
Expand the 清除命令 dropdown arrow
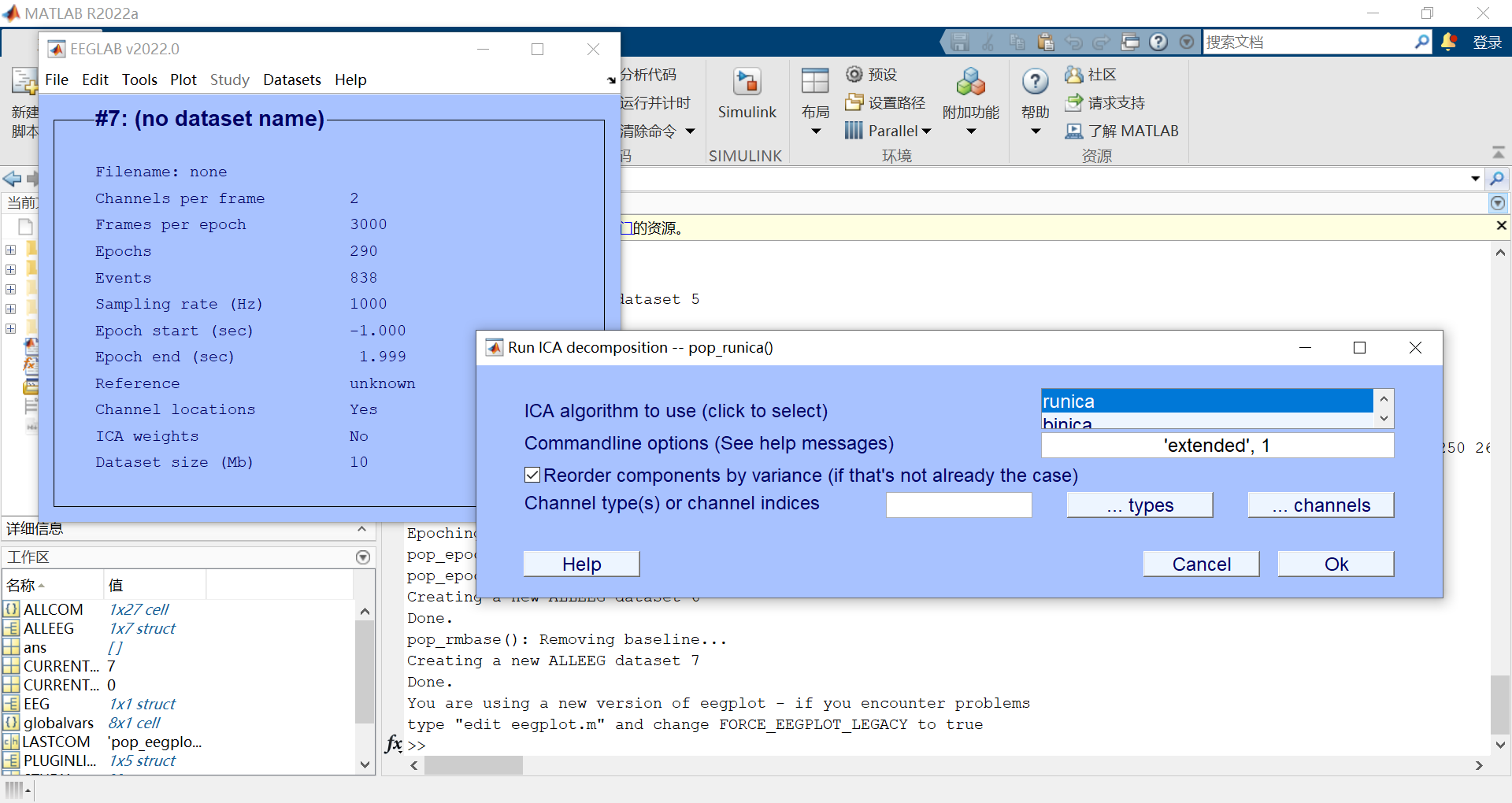[690, 131]
